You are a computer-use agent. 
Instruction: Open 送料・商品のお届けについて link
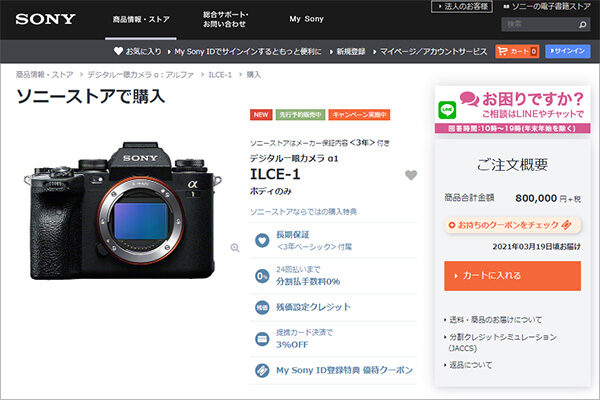[x=496, y=320]
